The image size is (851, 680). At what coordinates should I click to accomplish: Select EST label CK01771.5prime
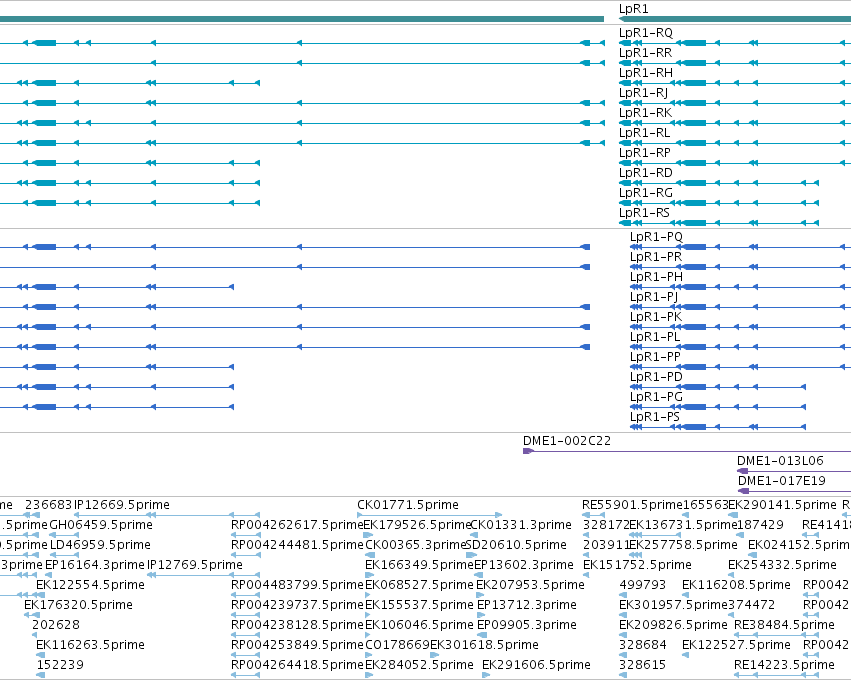(408, 505)
